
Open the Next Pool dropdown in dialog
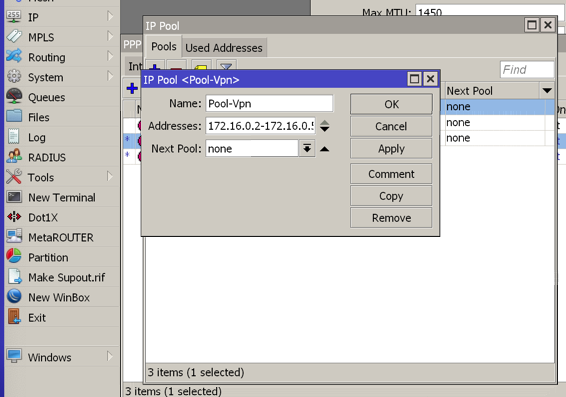[x=307, y=148]
